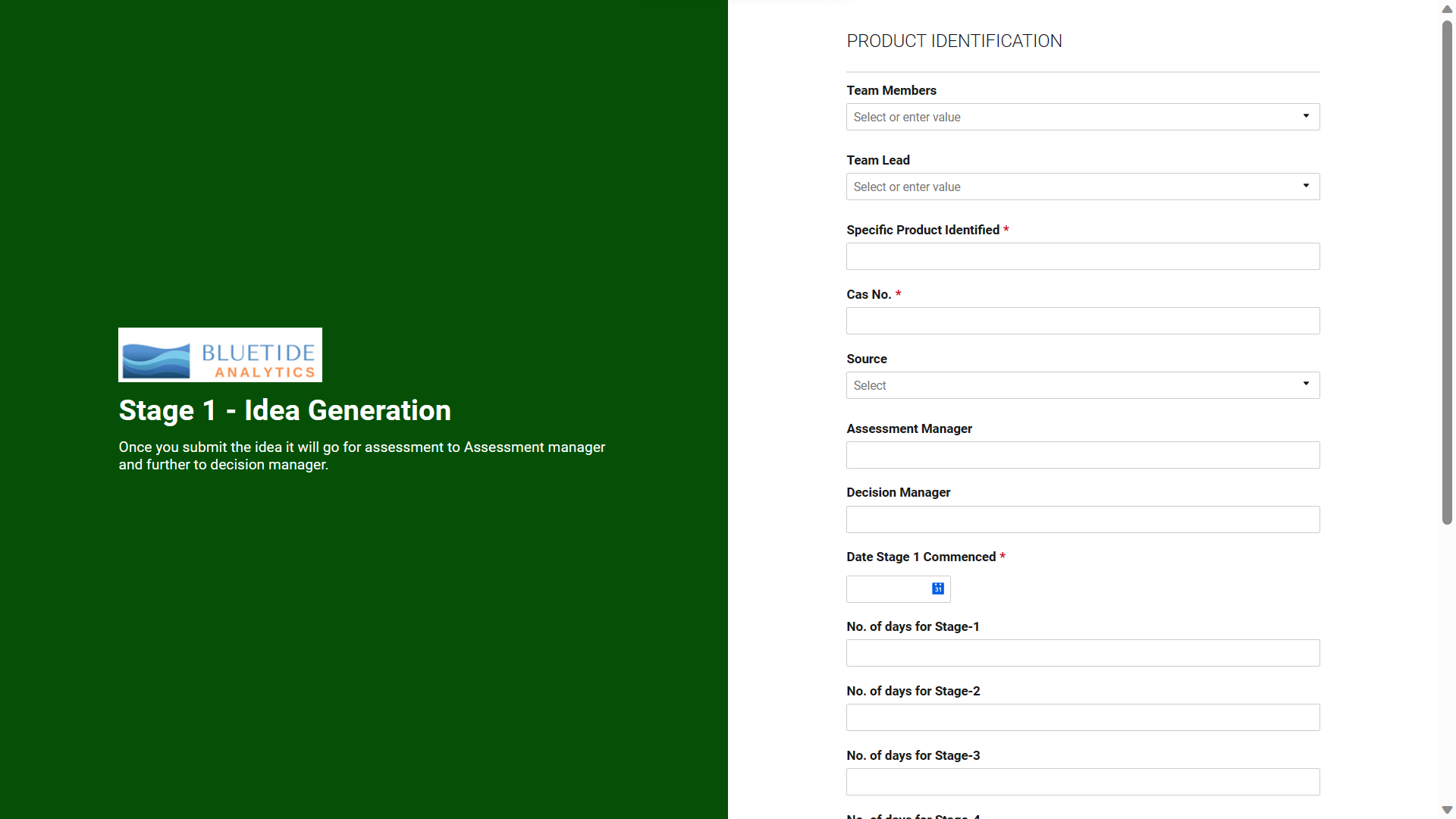Open the Source select dropdown
The image size is (1456, 819).
click(1082, 385)
